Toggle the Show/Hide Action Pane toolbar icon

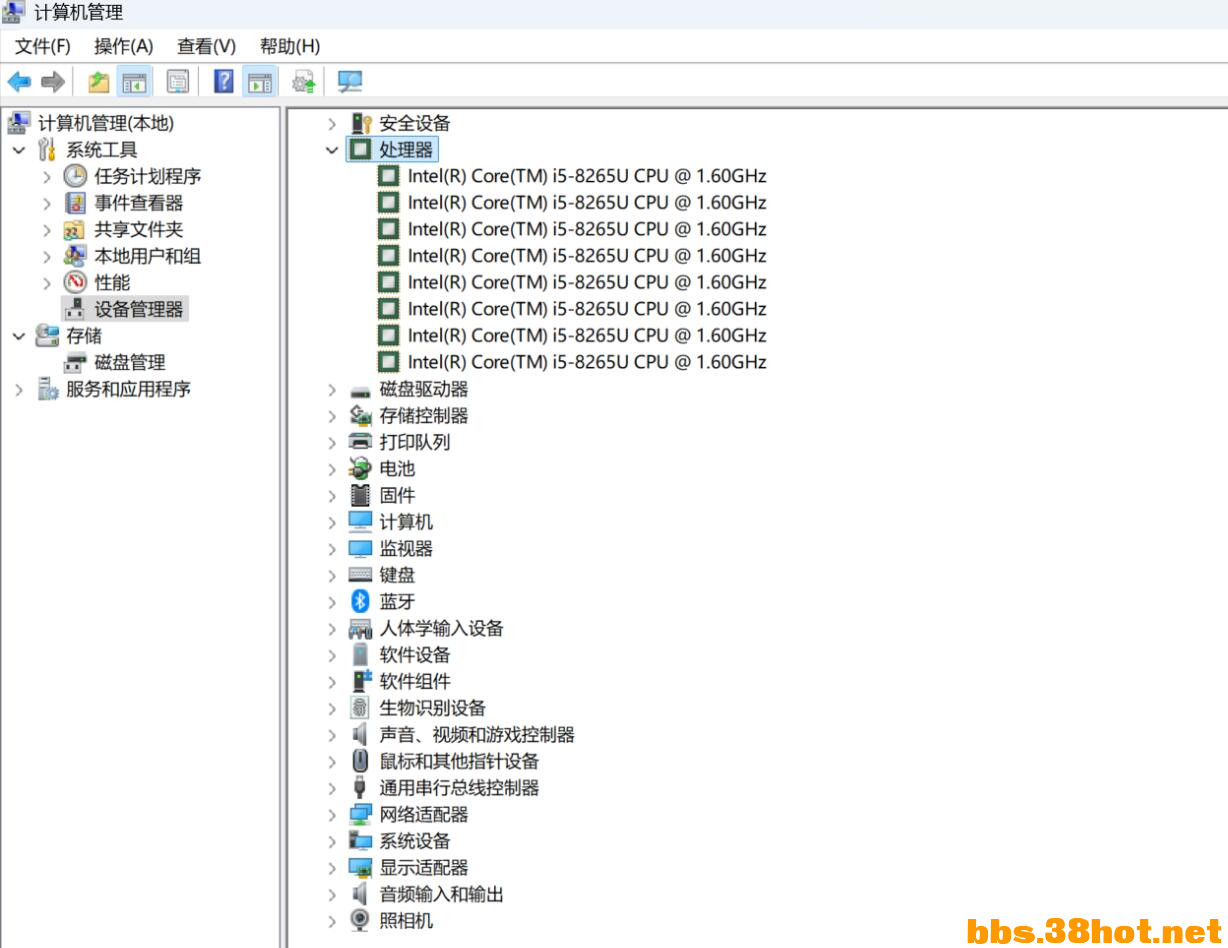tap(260, 82)
